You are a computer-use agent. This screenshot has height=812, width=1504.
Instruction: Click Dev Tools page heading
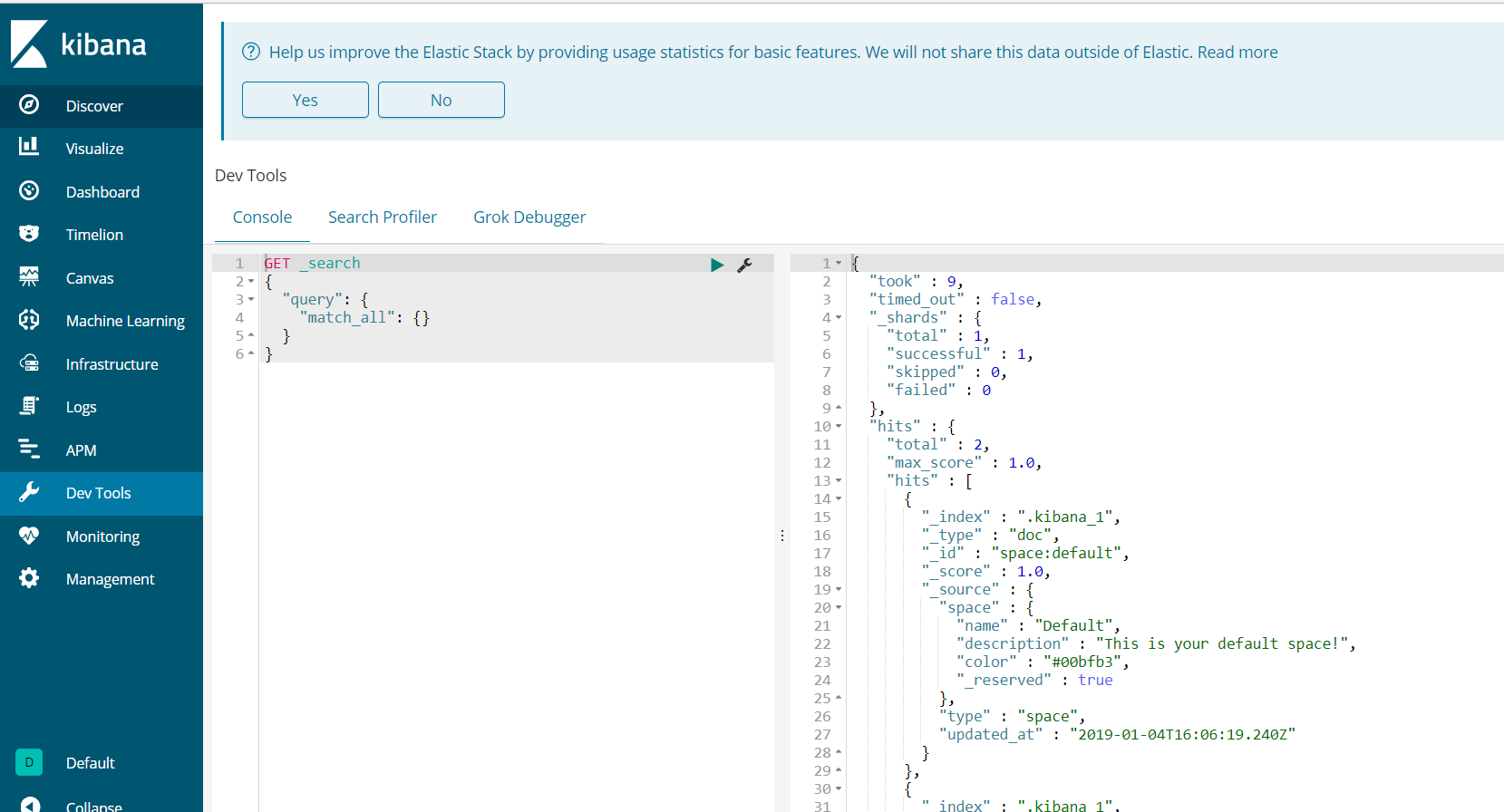(251, 175)
